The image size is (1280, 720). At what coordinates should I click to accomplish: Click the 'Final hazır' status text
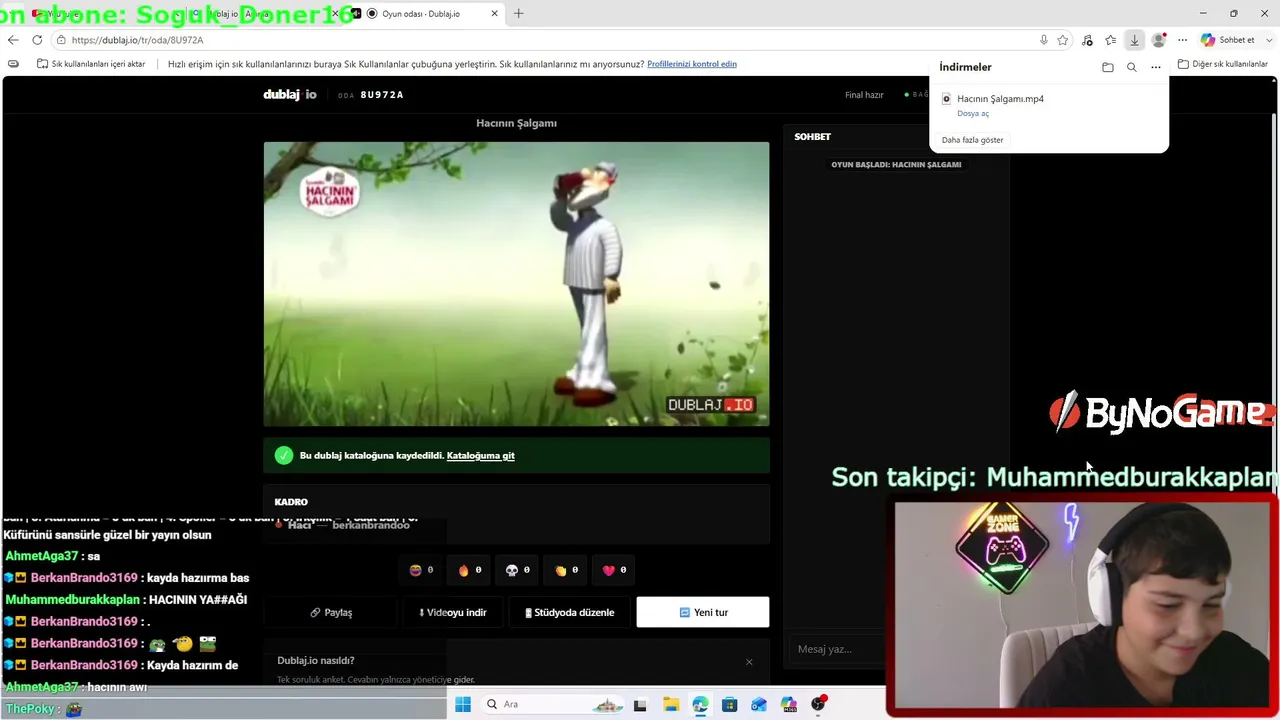click(x=864, y=95)
